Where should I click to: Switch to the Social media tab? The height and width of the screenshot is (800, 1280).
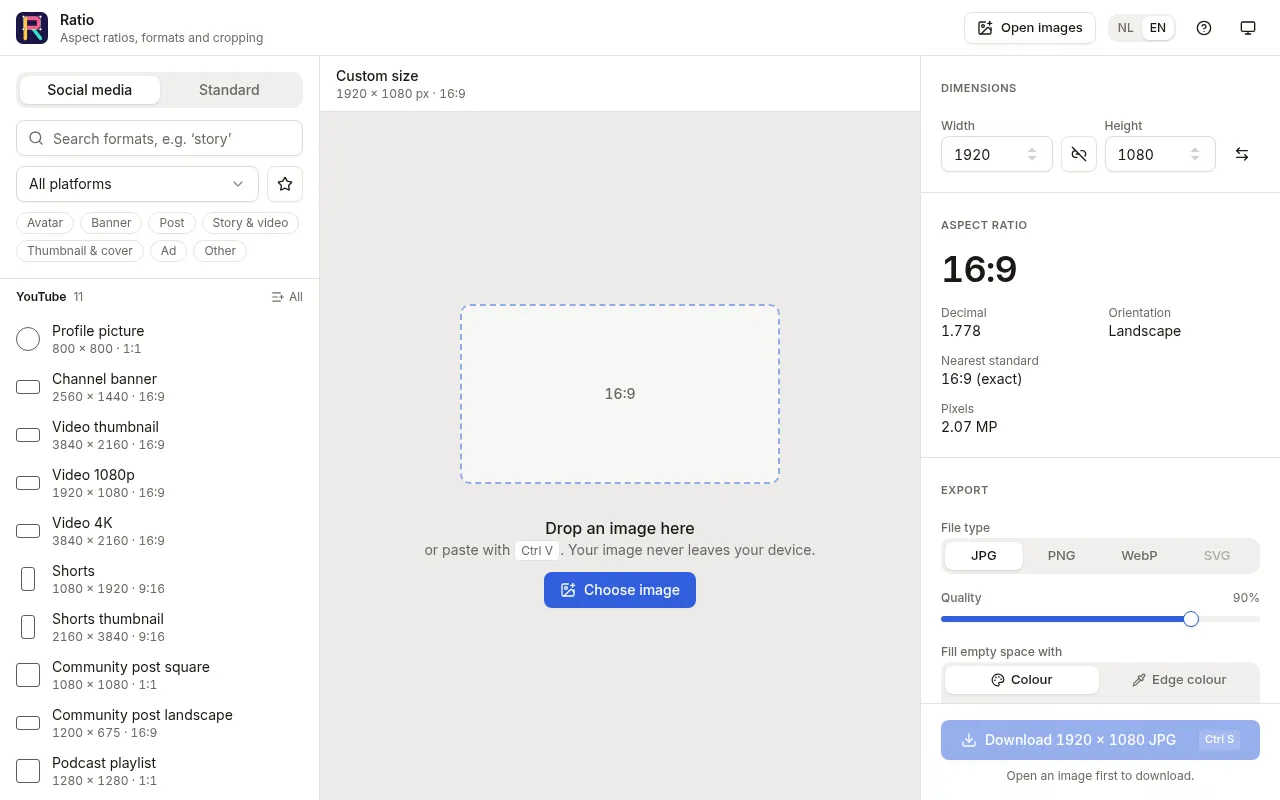(x=90, y=90)
